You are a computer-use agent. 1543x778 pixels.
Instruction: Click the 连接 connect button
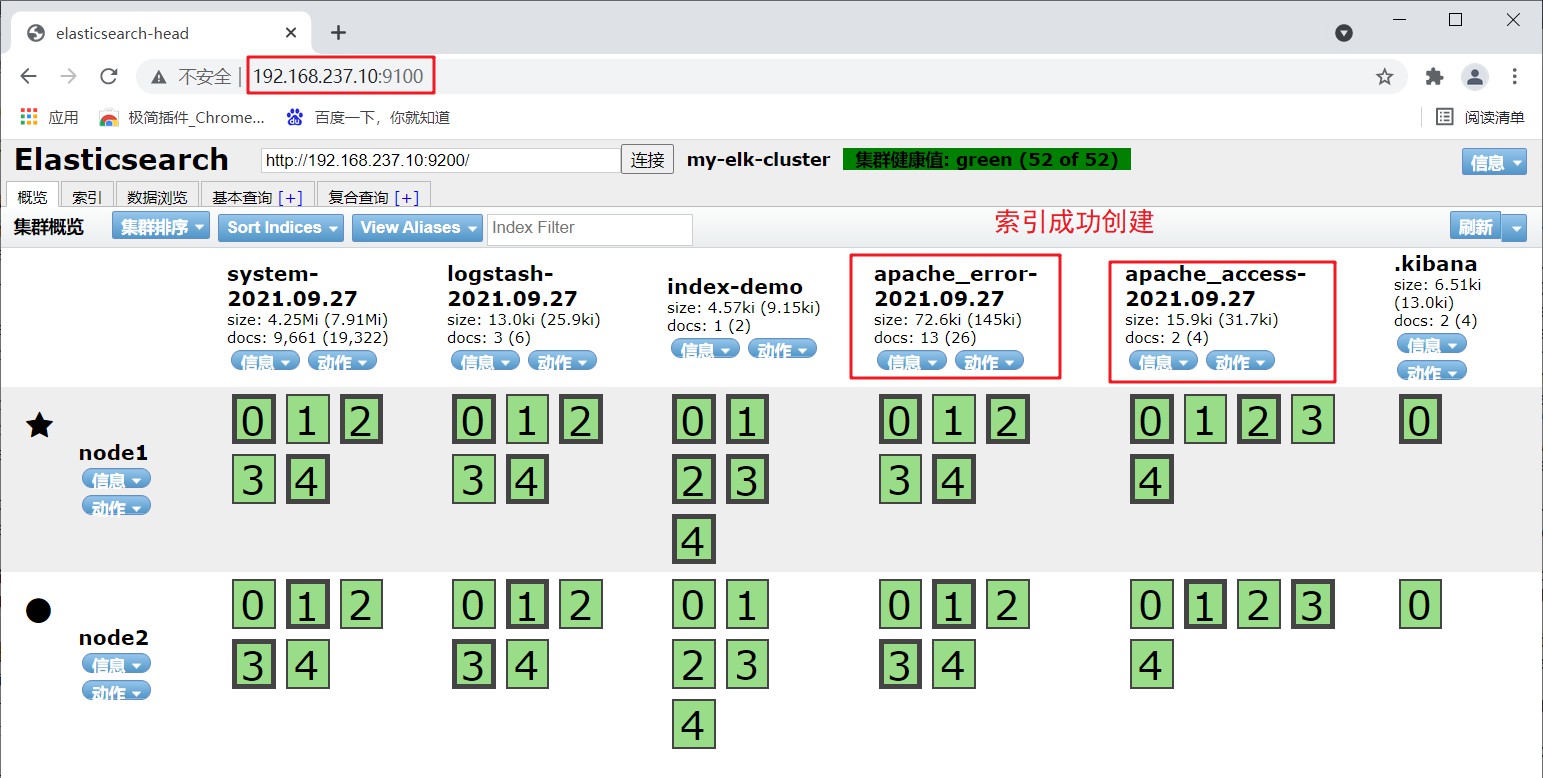(x=648, y=160)
